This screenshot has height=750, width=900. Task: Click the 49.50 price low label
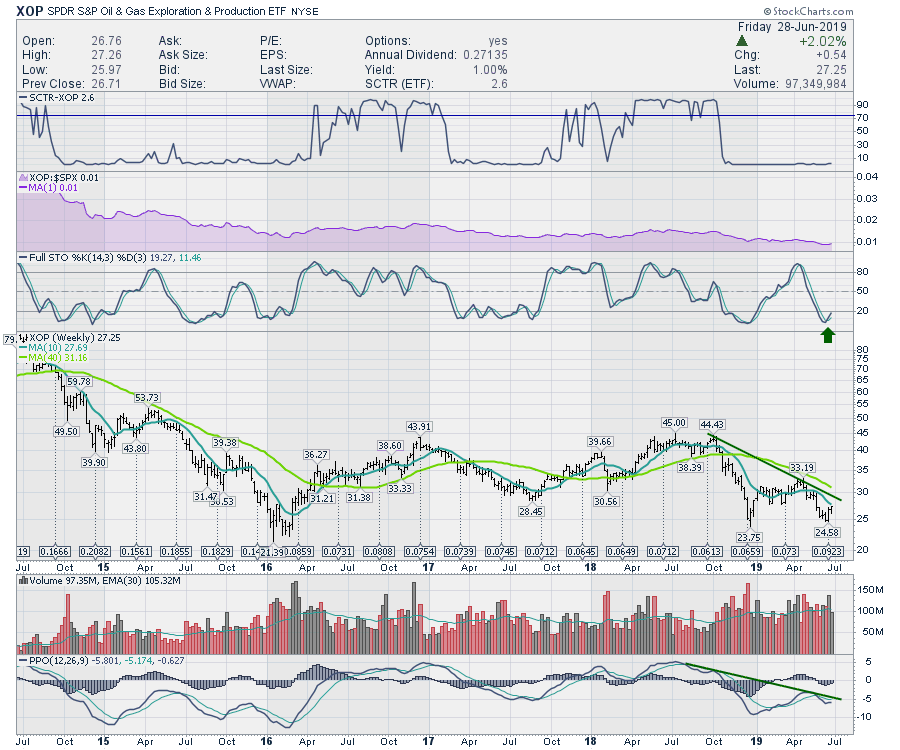tap(66, 432)
